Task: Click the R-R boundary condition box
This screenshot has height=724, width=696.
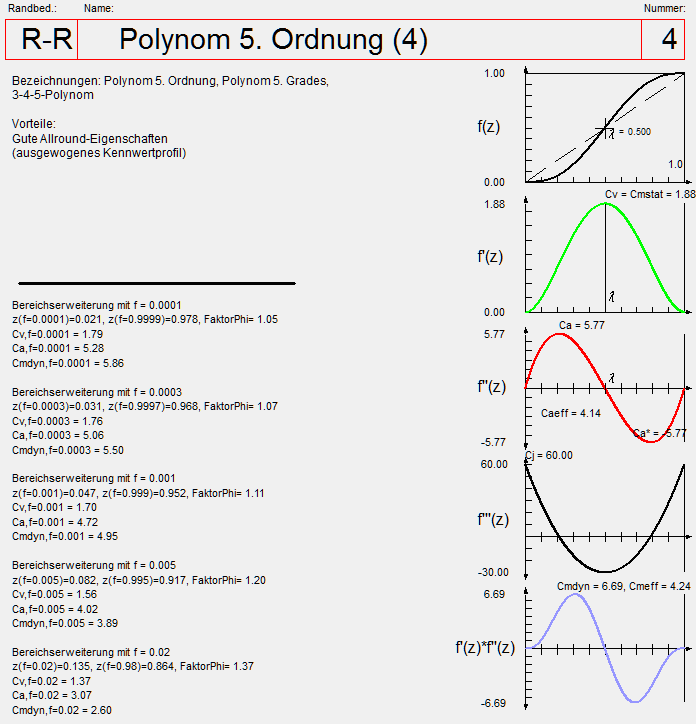Action: tap(45, 40)
